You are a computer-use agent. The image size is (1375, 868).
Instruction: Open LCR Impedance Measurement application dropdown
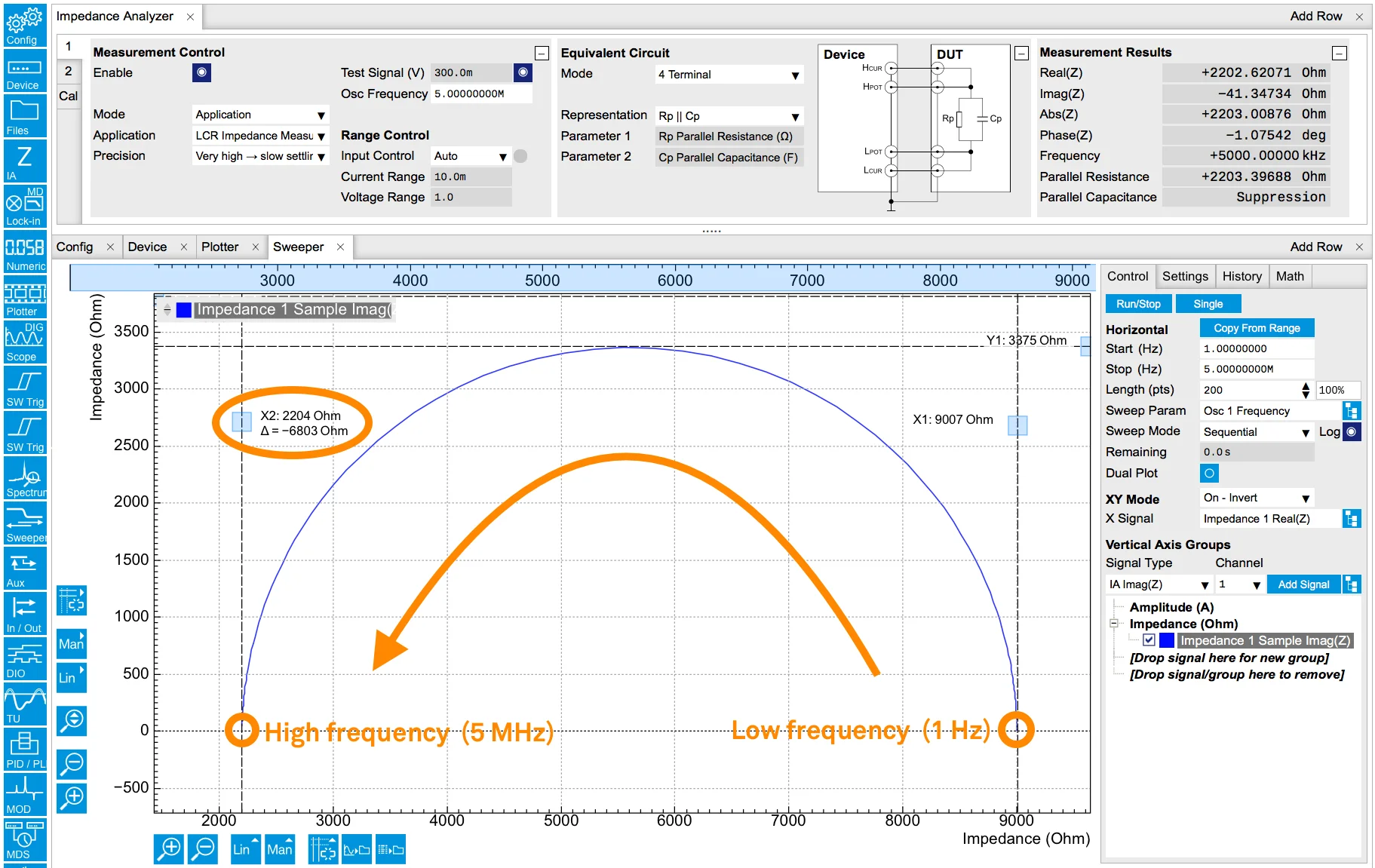pos(260,136)
